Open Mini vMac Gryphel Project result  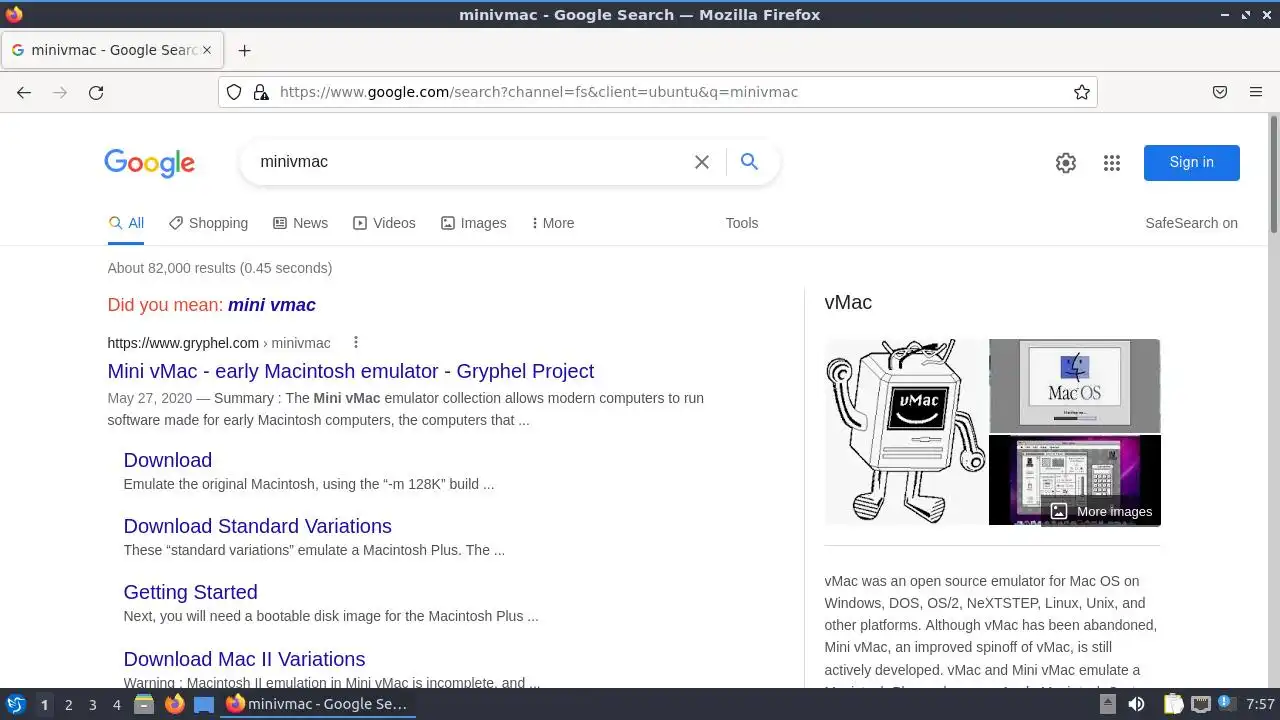pos(350,371)
